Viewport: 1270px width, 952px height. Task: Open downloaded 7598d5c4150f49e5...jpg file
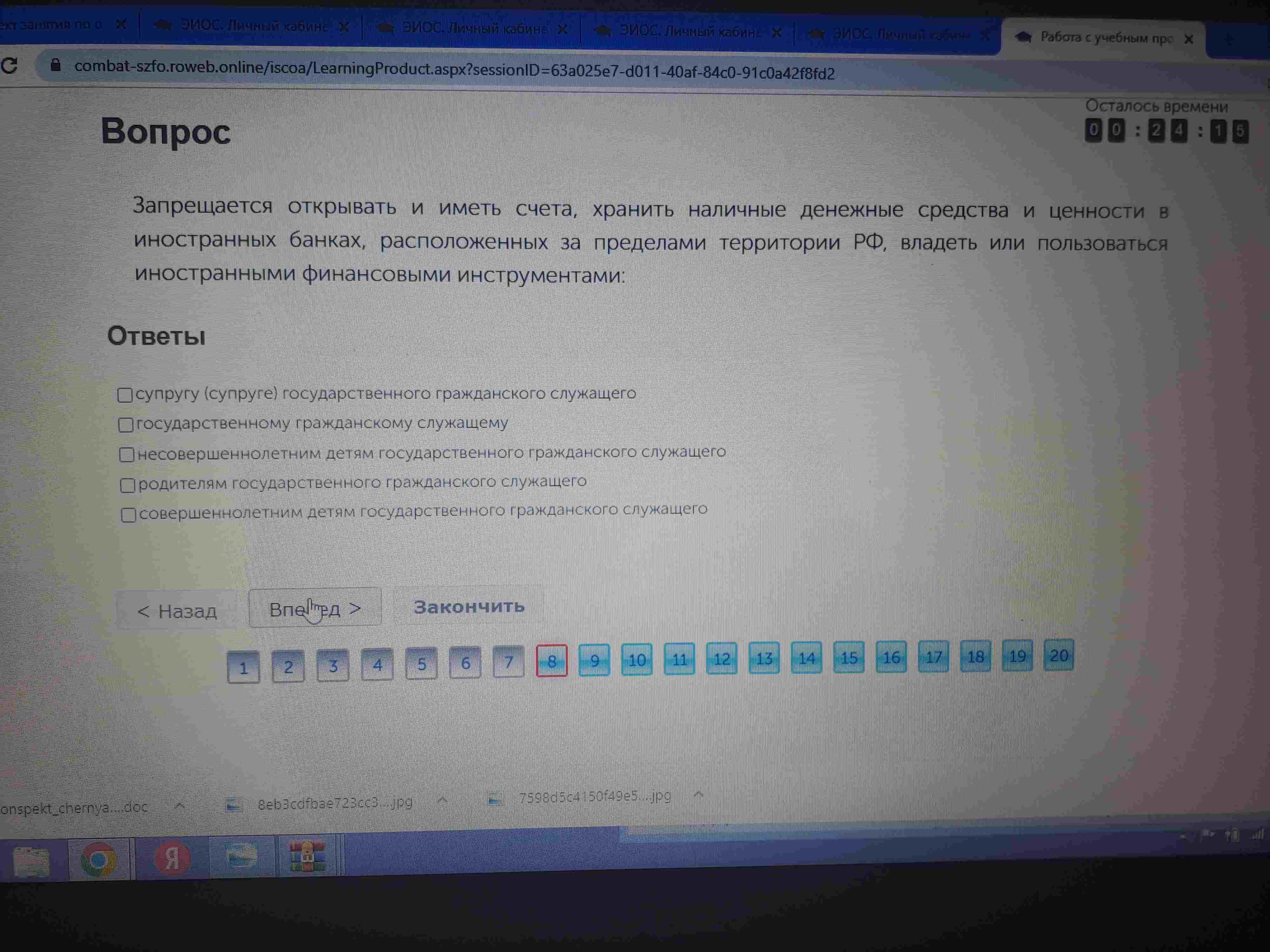coord(595,797)
